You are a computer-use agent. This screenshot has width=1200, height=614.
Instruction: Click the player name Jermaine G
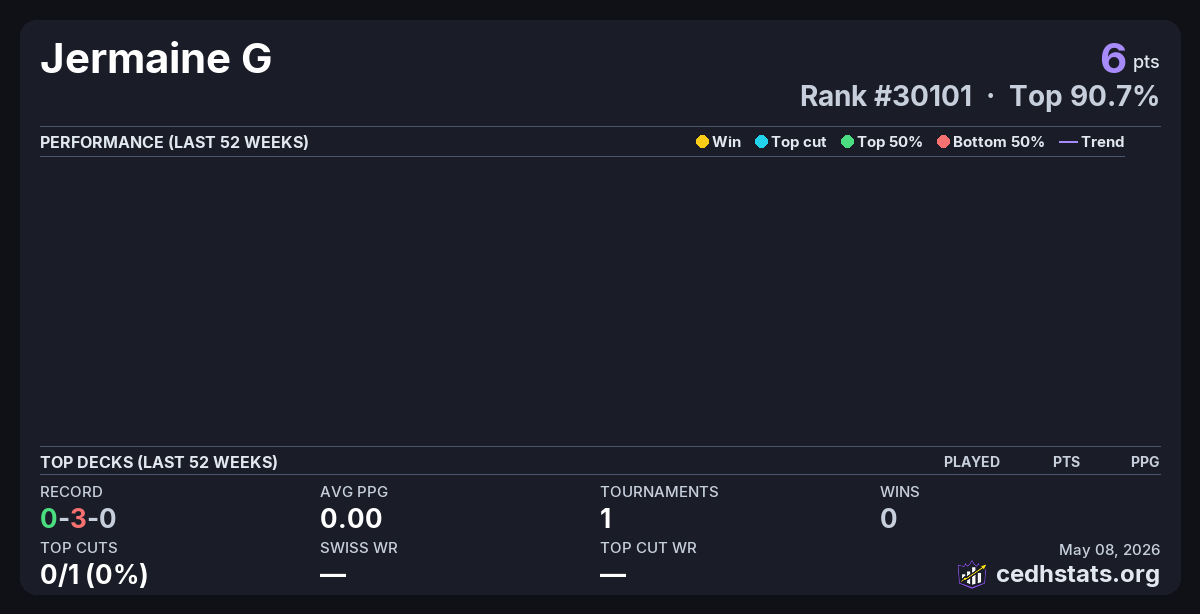coord(156,60)
